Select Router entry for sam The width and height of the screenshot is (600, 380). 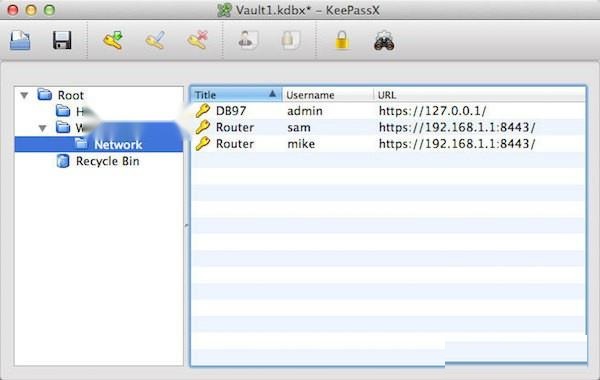point(388,127)
